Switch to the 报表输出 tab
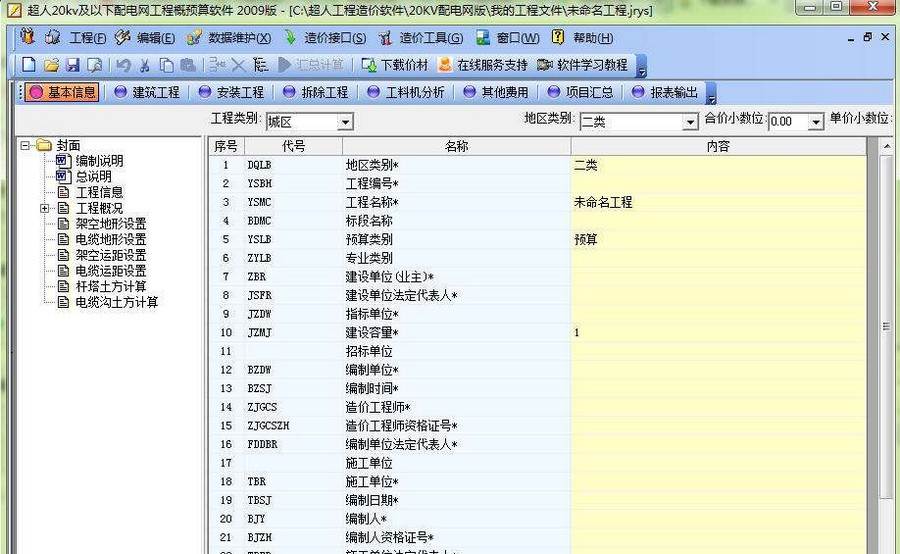 point(665,92)
